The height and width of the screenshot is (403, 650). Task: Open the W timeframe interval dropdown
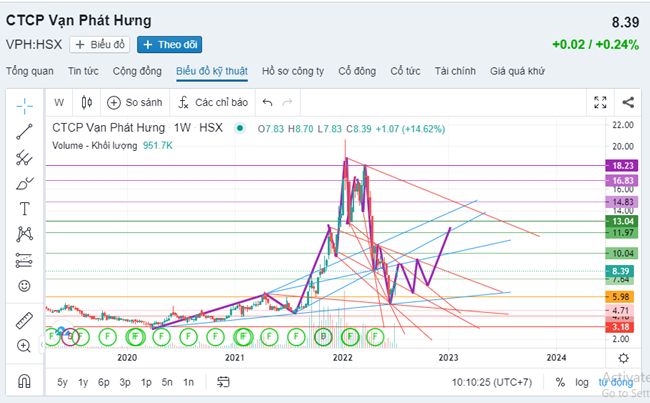pyautogui.click(x=59, y=102)
